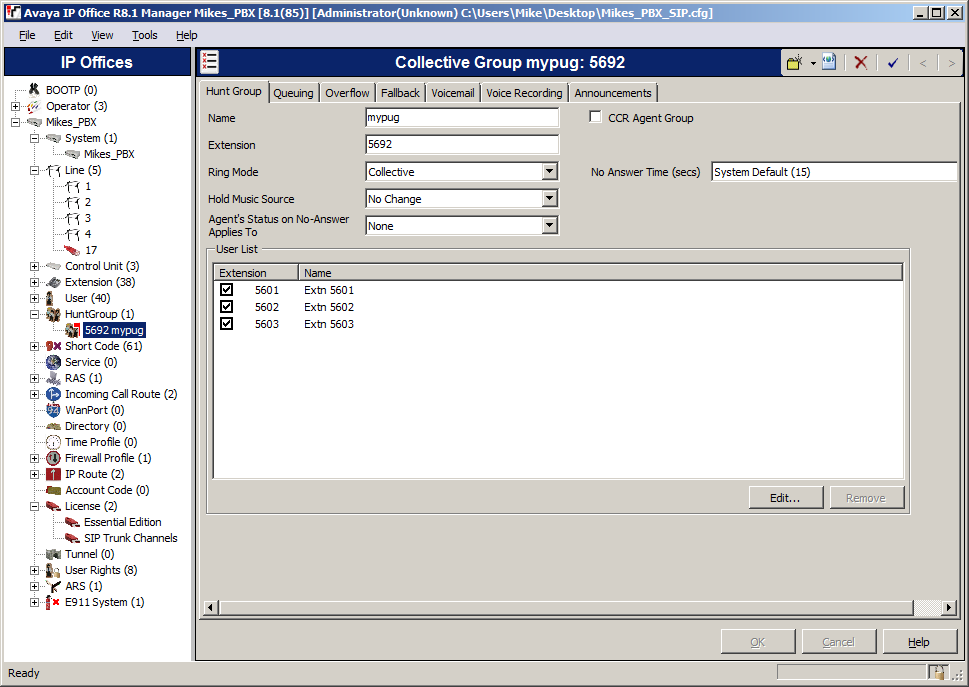969x687 pixels.
Task: Click the License key icon
Action: [53, 506]
